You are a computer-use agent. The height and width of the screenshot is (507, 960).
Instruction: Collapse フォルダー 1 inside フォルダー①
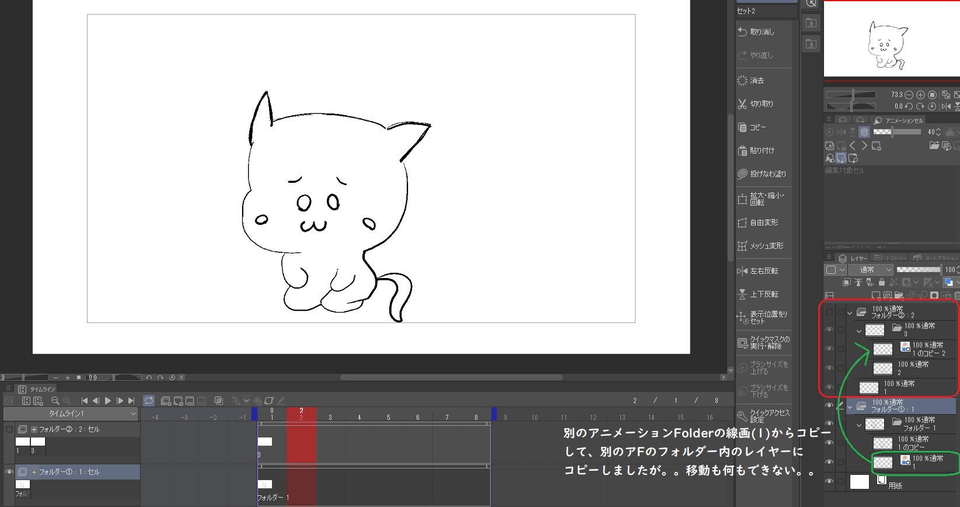pos(859,424)
